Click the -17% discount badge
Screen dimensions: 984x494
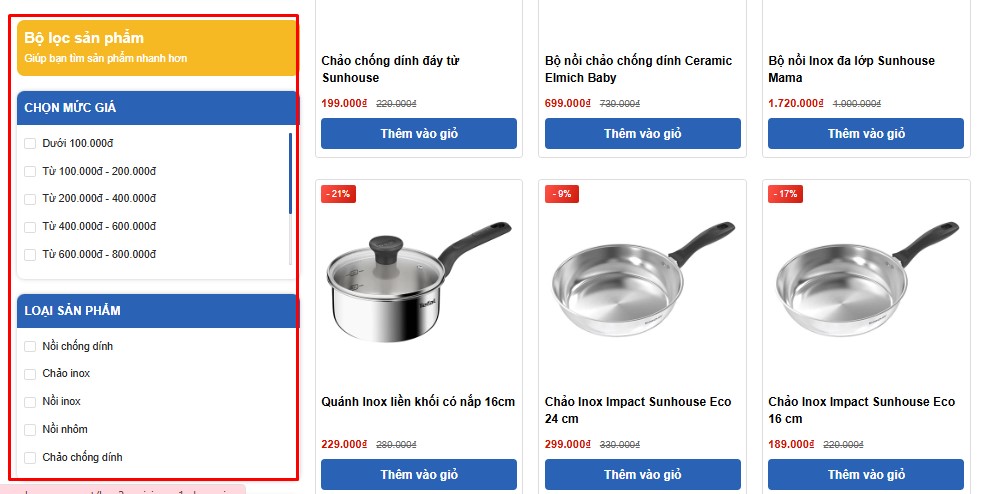tap(785, 194)
